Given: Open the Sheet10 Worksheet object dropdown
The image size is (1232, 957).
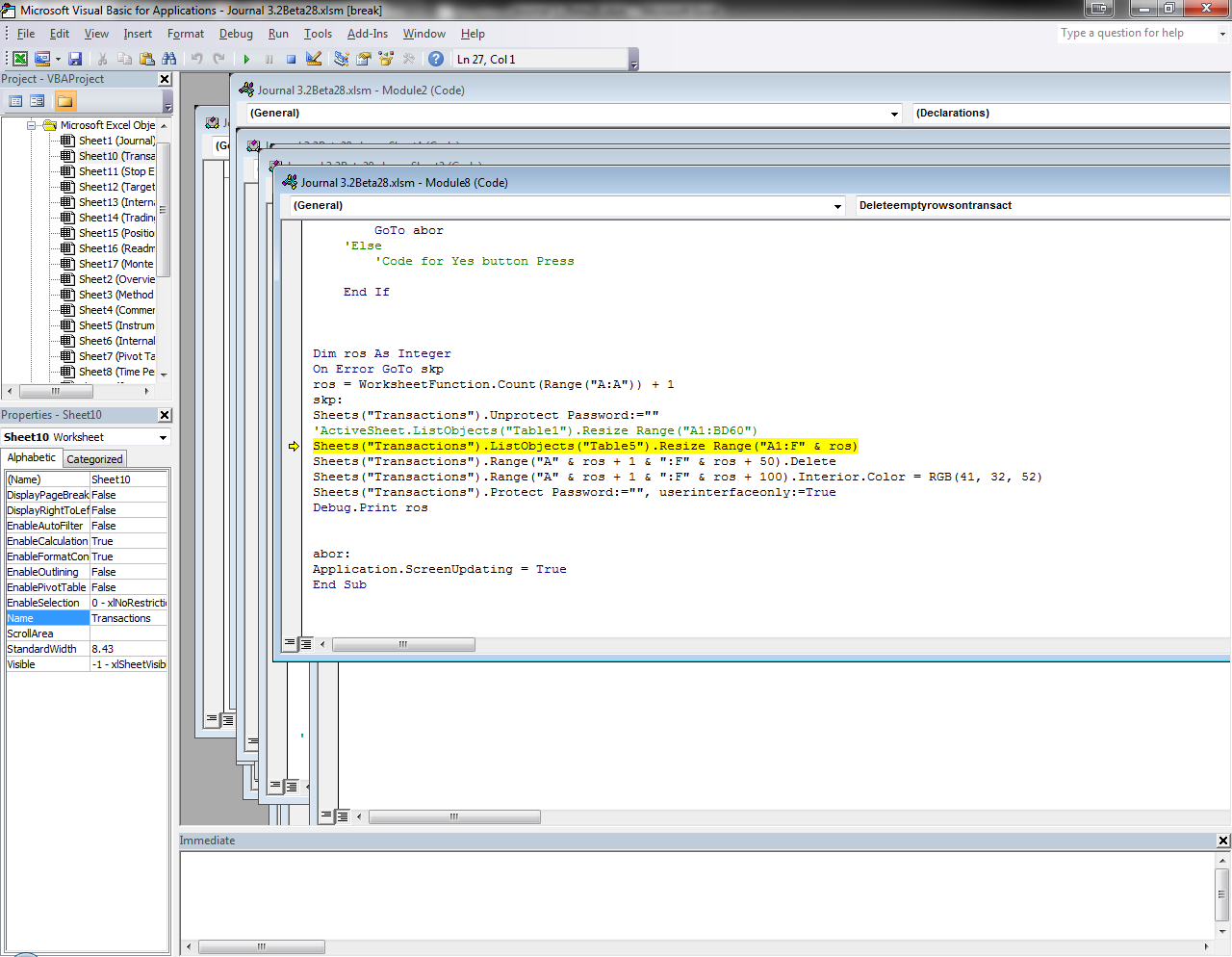Looking at the screenshot, I should (x=163, y=437).
